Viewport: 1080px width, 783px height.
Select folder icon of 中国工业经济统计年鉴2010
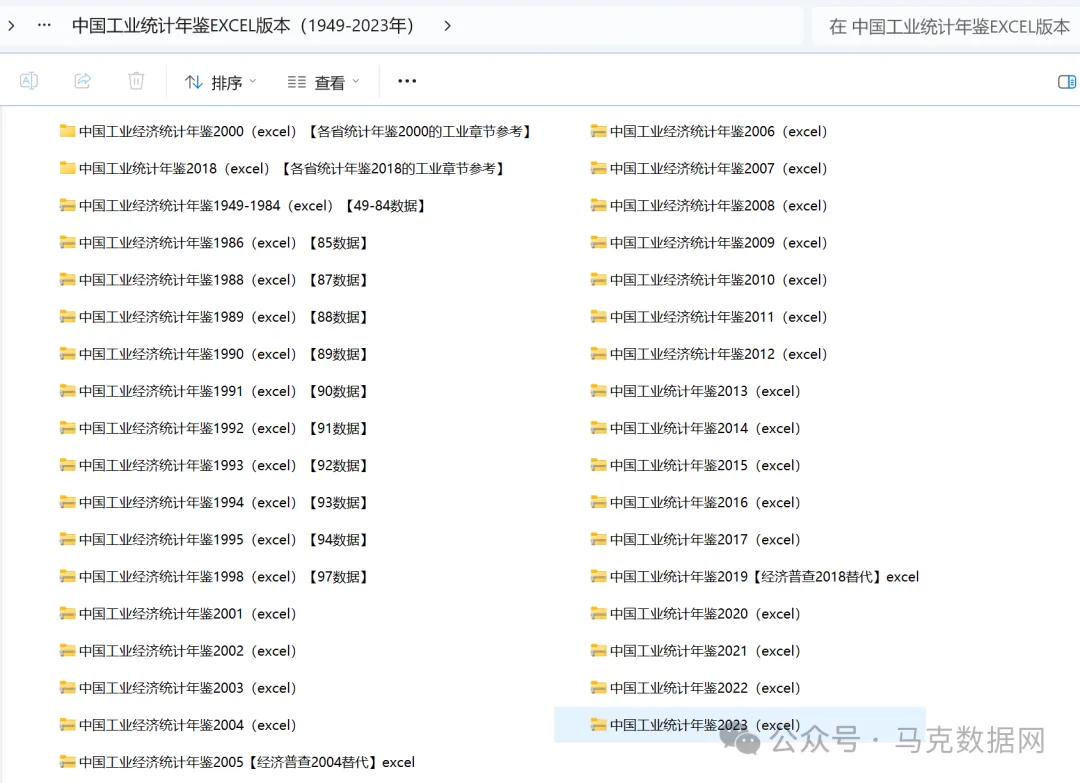(x=599, y=280)
